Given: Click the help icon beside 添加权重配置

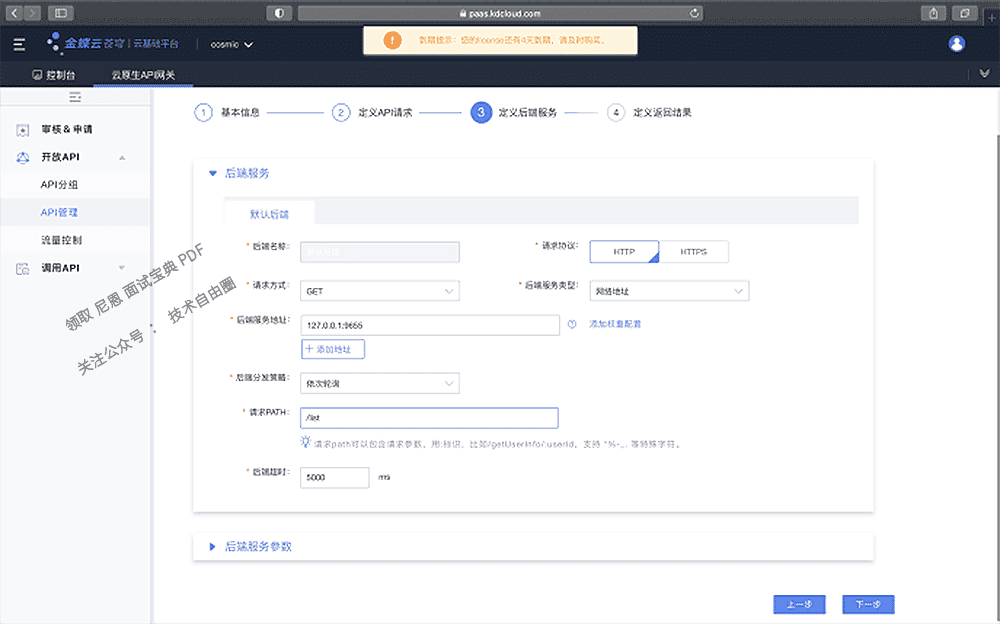Looking at the screenshot, I should (572, 324).
